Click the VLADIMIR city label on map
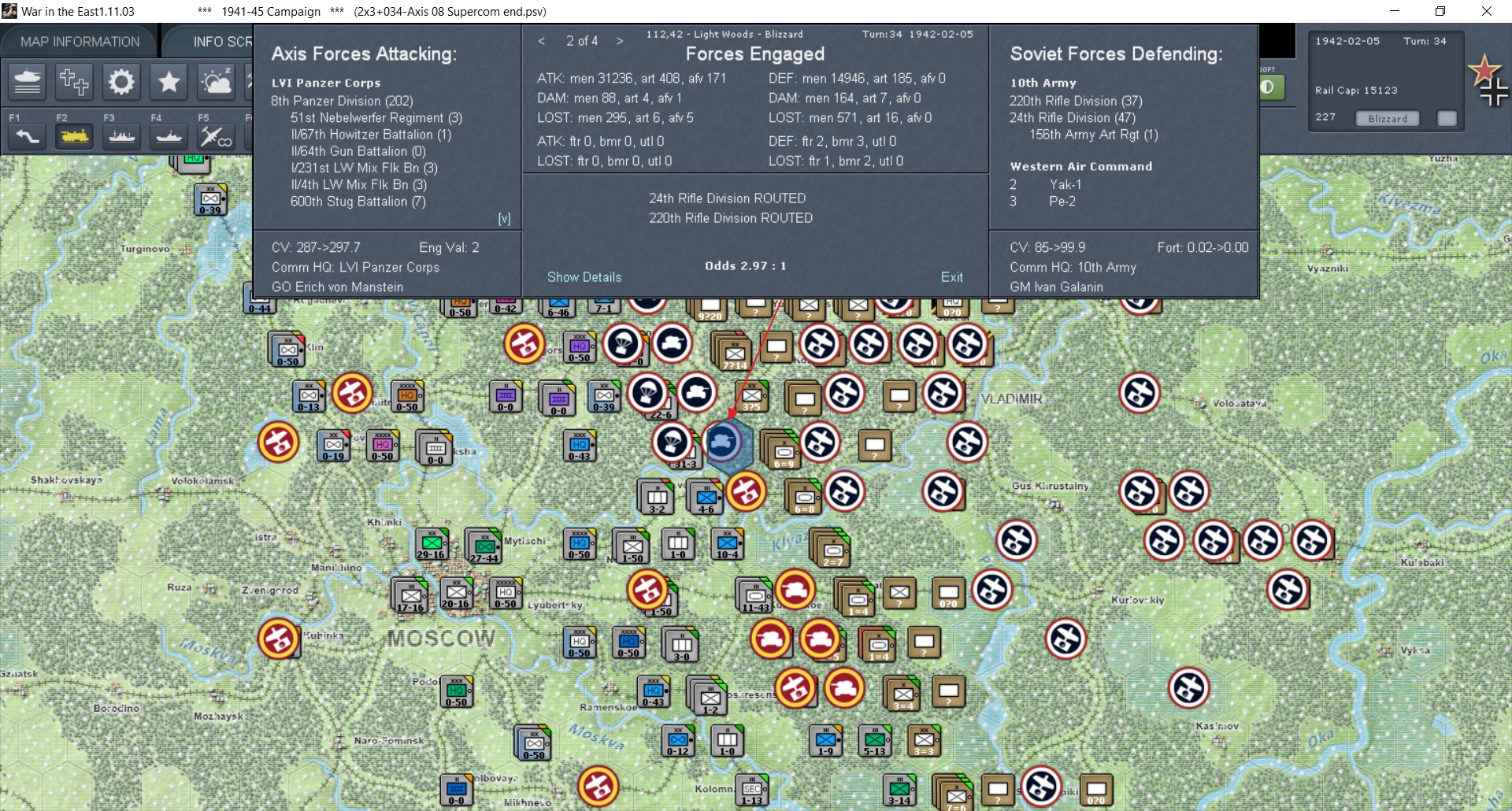The image size is (1512, 811). tap(1012, 399)
